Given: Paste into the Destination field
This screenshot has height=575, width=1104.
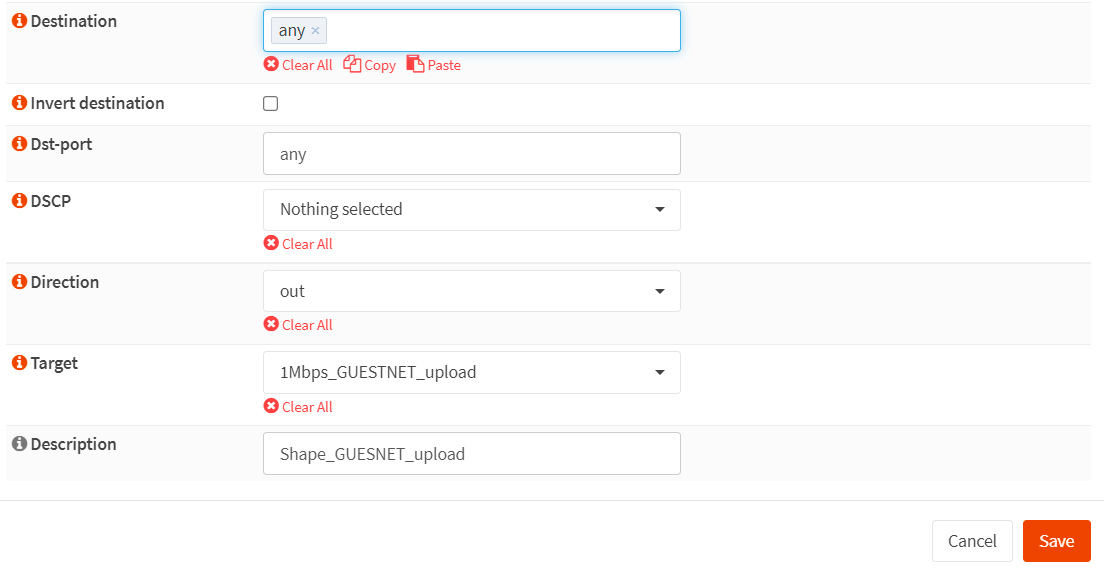Looking at the screenshot, I should pos(434,65).
